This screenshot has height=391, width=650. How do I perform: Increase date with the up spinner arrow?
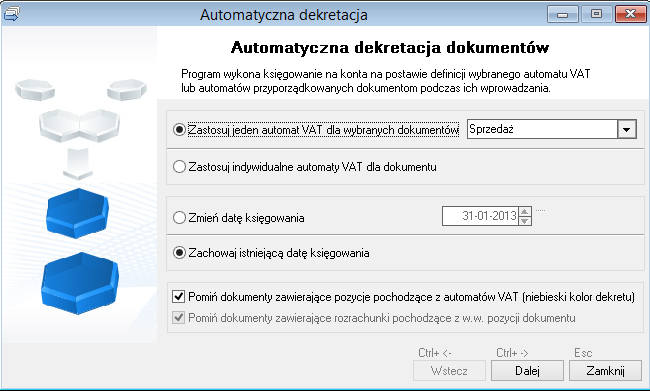[525, 211]
